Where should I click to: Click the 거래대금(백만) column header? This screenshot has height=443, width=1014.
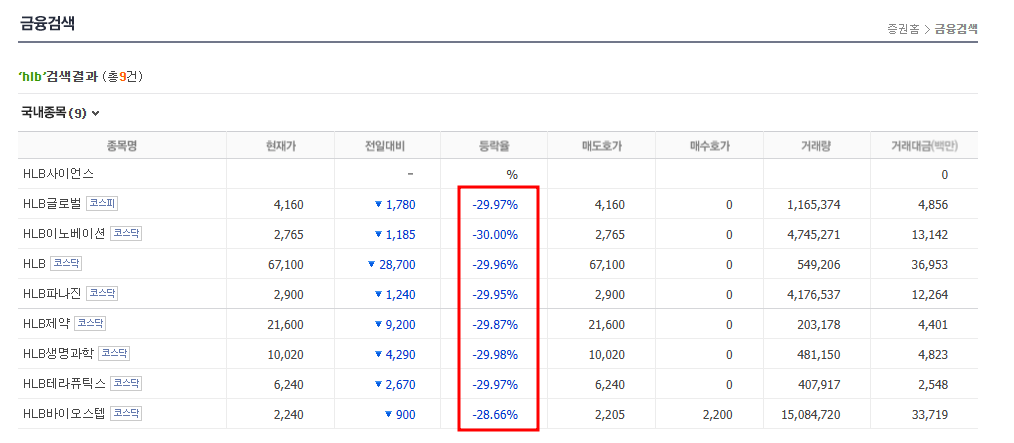tap(924, 146)
